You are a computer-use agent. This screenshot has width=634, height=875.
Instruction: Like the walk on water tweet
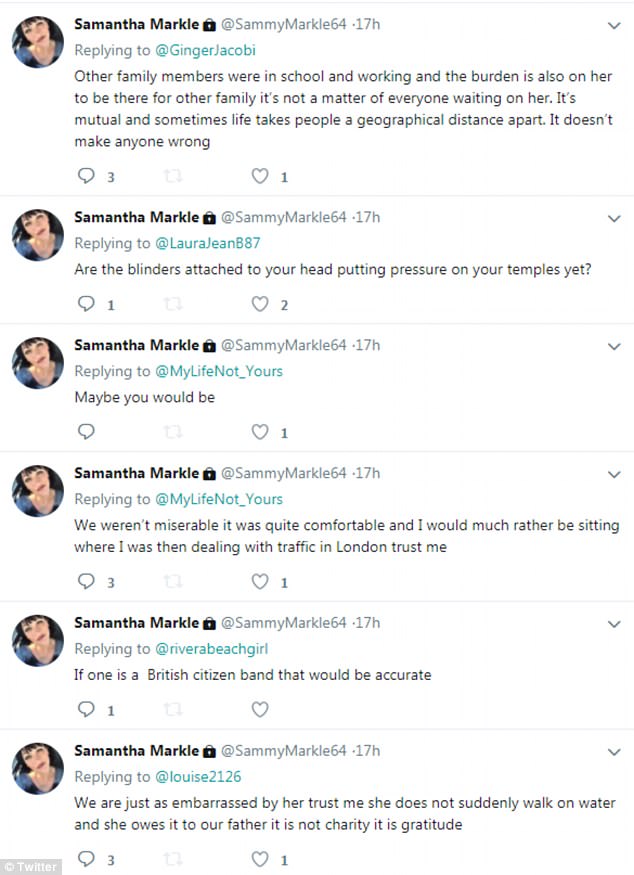tap(260, 858)
